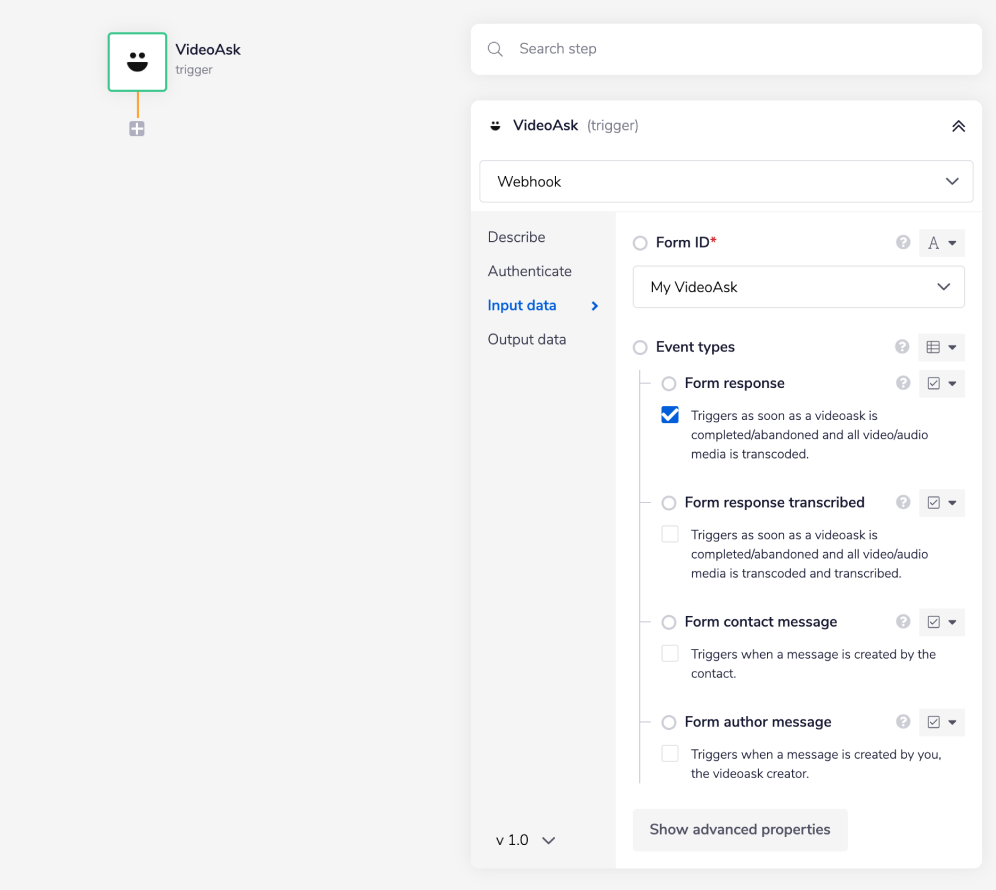This screenshot has height=890, width=996.
Task: Click the help icon beside Form response transcribed
Action: [903, 502]
